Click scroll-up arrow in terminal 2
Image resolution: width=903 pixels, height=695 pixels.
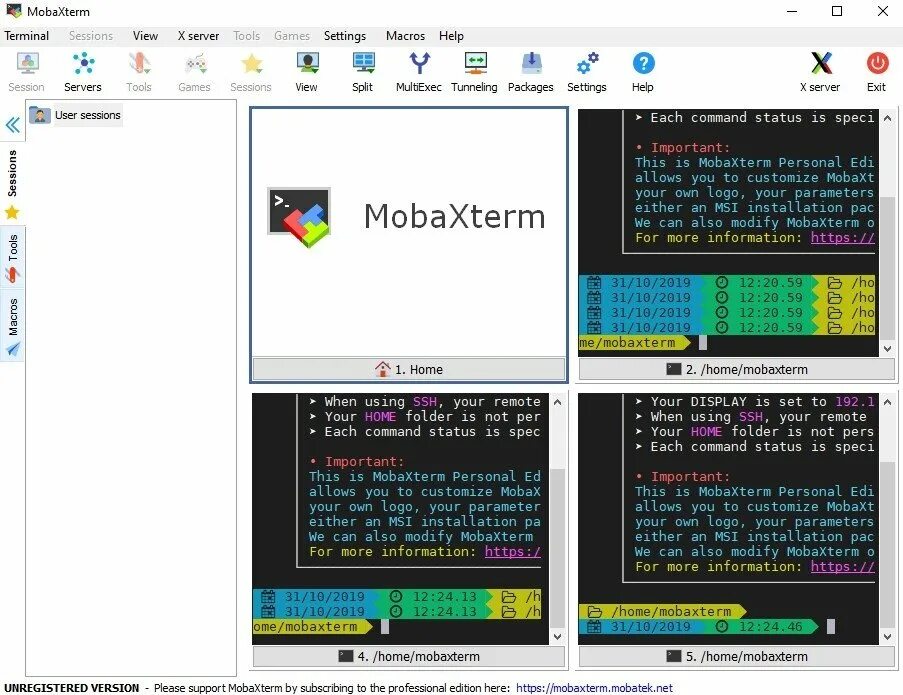[887, 118]
